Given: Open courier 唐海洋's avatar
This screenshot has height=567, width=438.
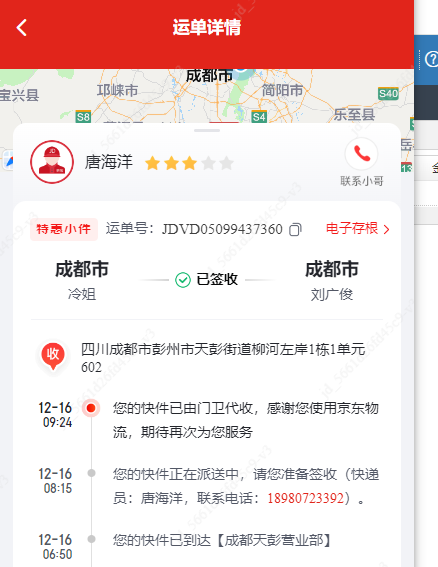Looking at the screenshot, I should click(x=52, y=162).
